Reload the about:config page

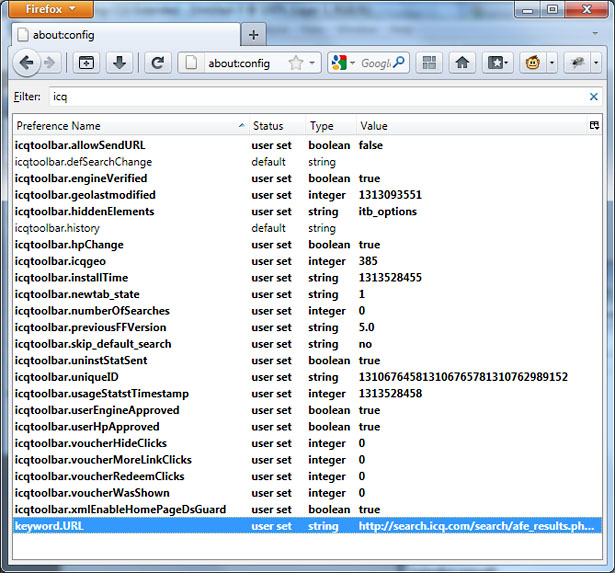(157, 63)
